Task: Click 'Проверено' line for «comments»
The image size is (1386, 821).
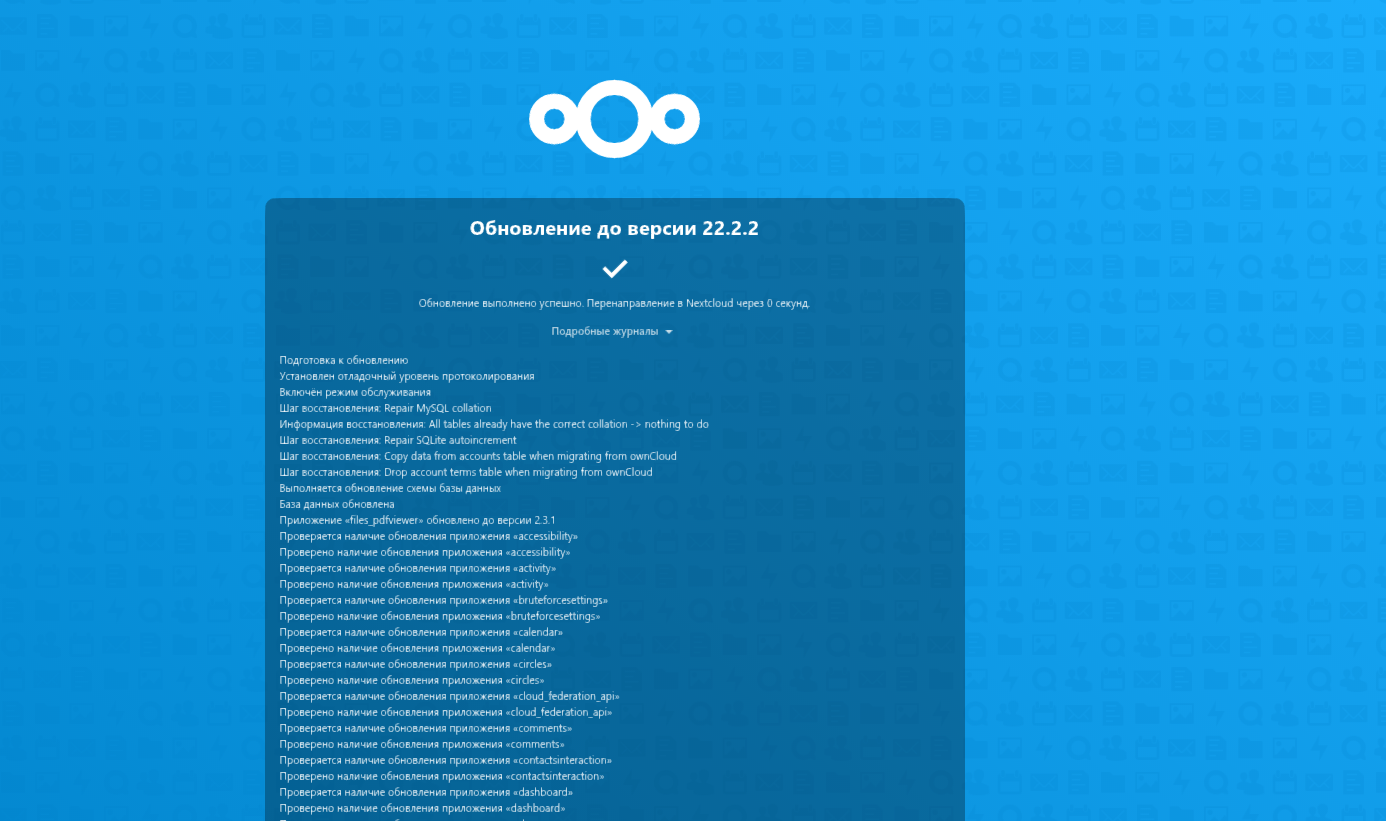Action: coord(422,744)
